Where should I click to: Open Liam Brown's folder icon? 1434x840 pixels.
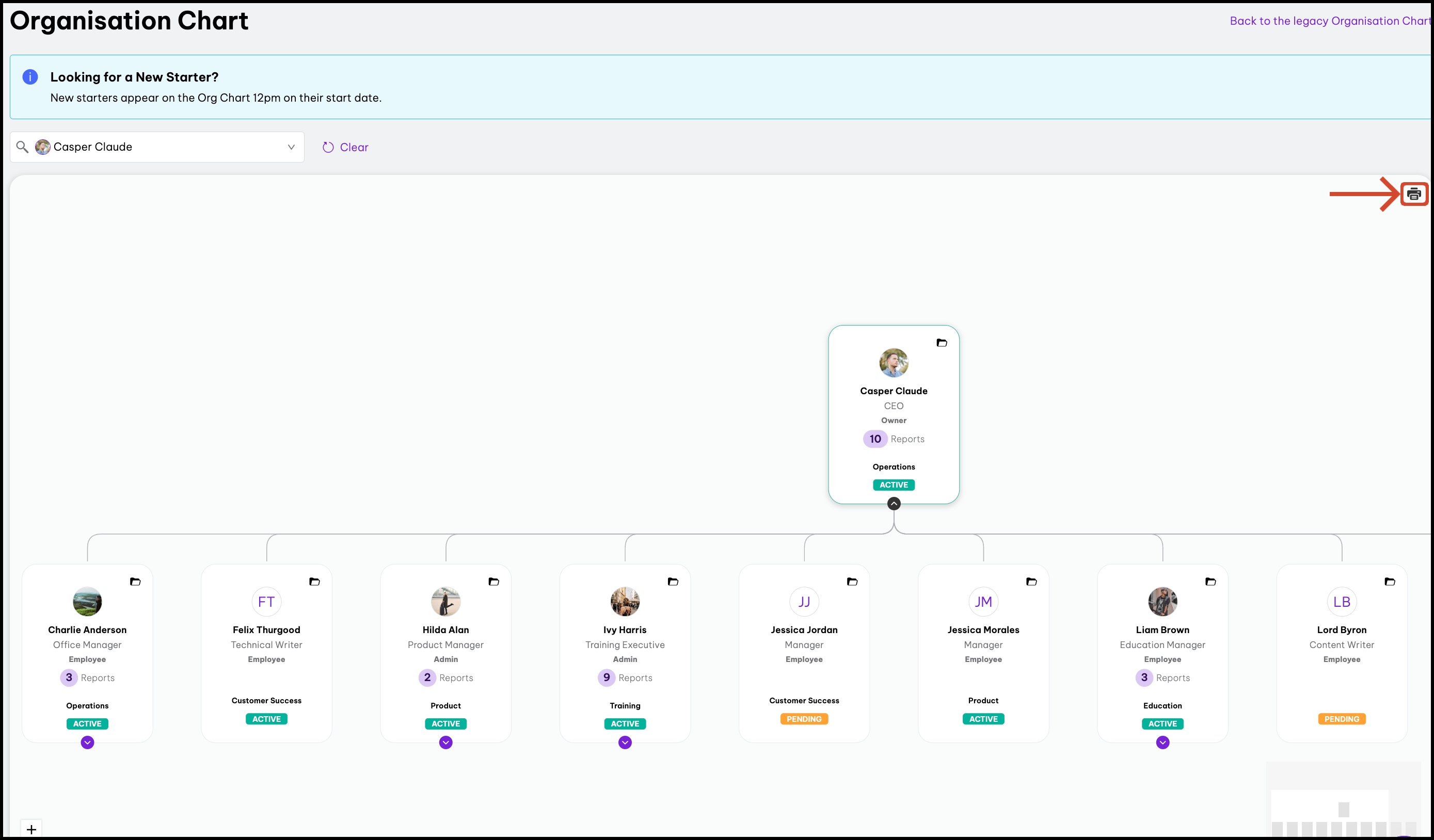pyautogui.click(x=1210, y=582)
